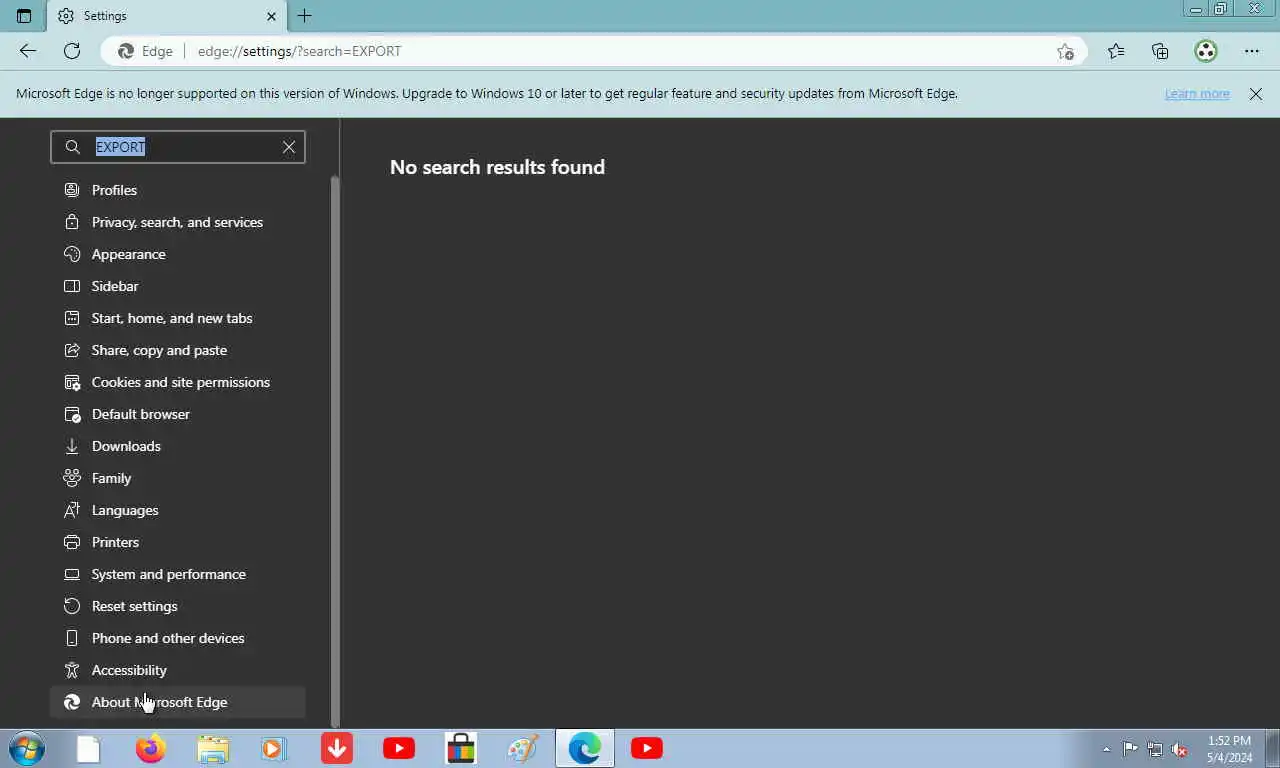Open the clock showing 1:52 PM

pyautogui.click(x=1229, y=749)
